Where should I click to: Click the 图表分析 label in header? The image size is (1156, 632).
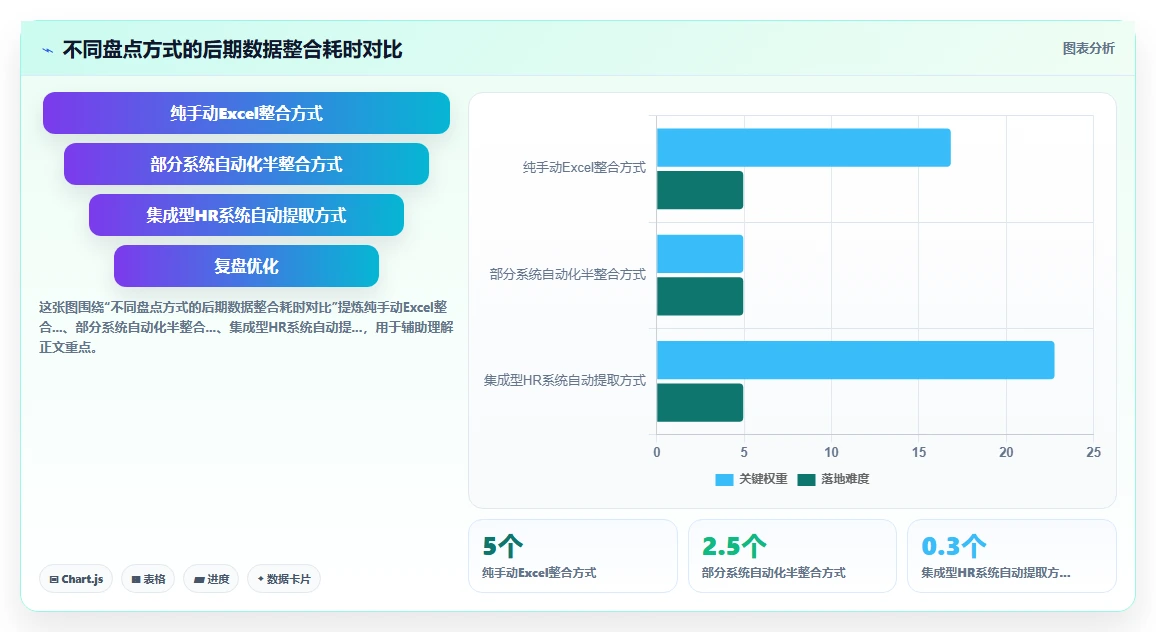click(x=1088, y=49)
